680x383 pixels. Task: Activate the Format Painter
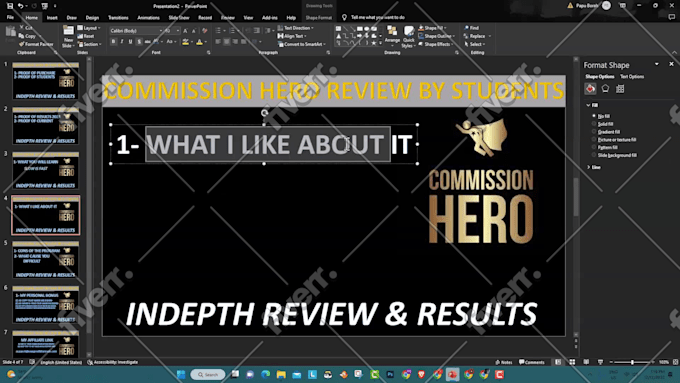click(x=36, y=44)
